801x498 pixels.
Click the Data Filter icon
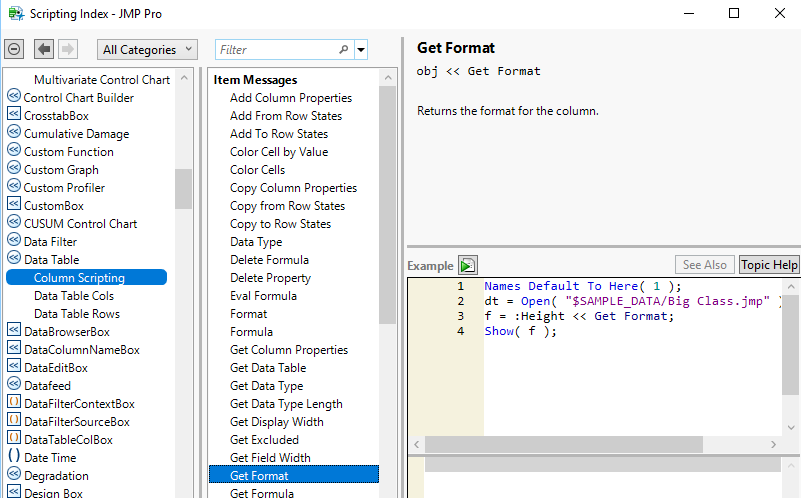click(x=14, y=240)
